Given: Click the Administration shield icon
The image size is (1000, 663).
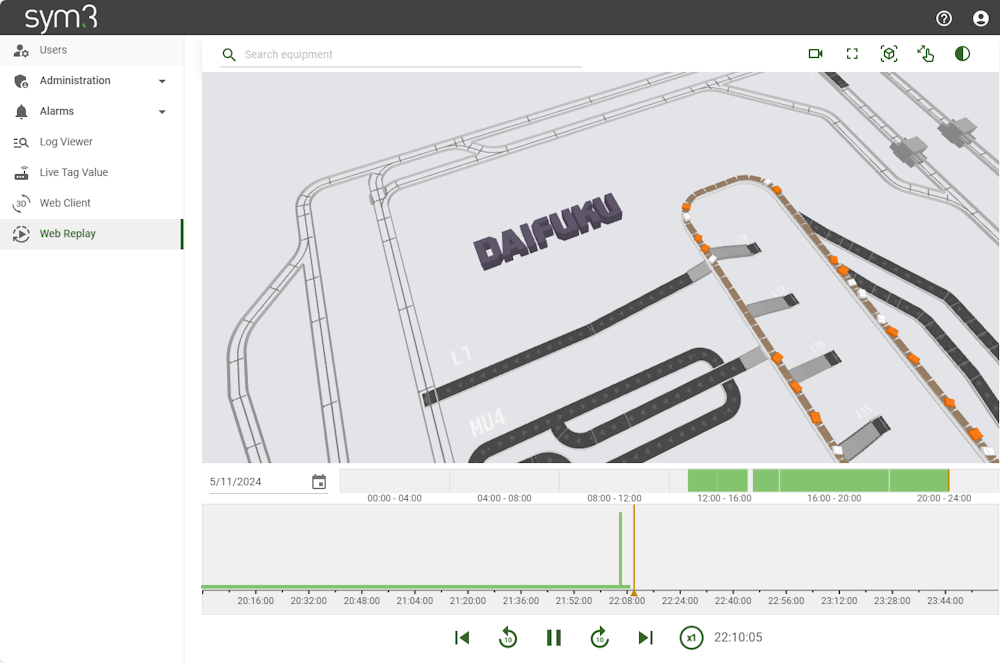Looking at the screenshot, I should pos(21,81).
